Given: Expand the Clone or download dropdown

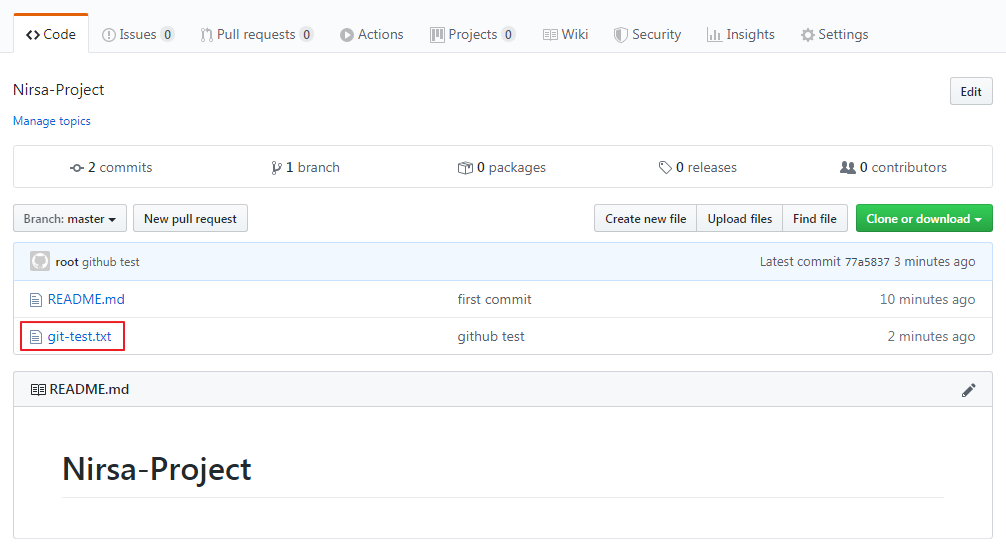Looking at the screenshot, I should pyautogui.click(x=924, y=219).
